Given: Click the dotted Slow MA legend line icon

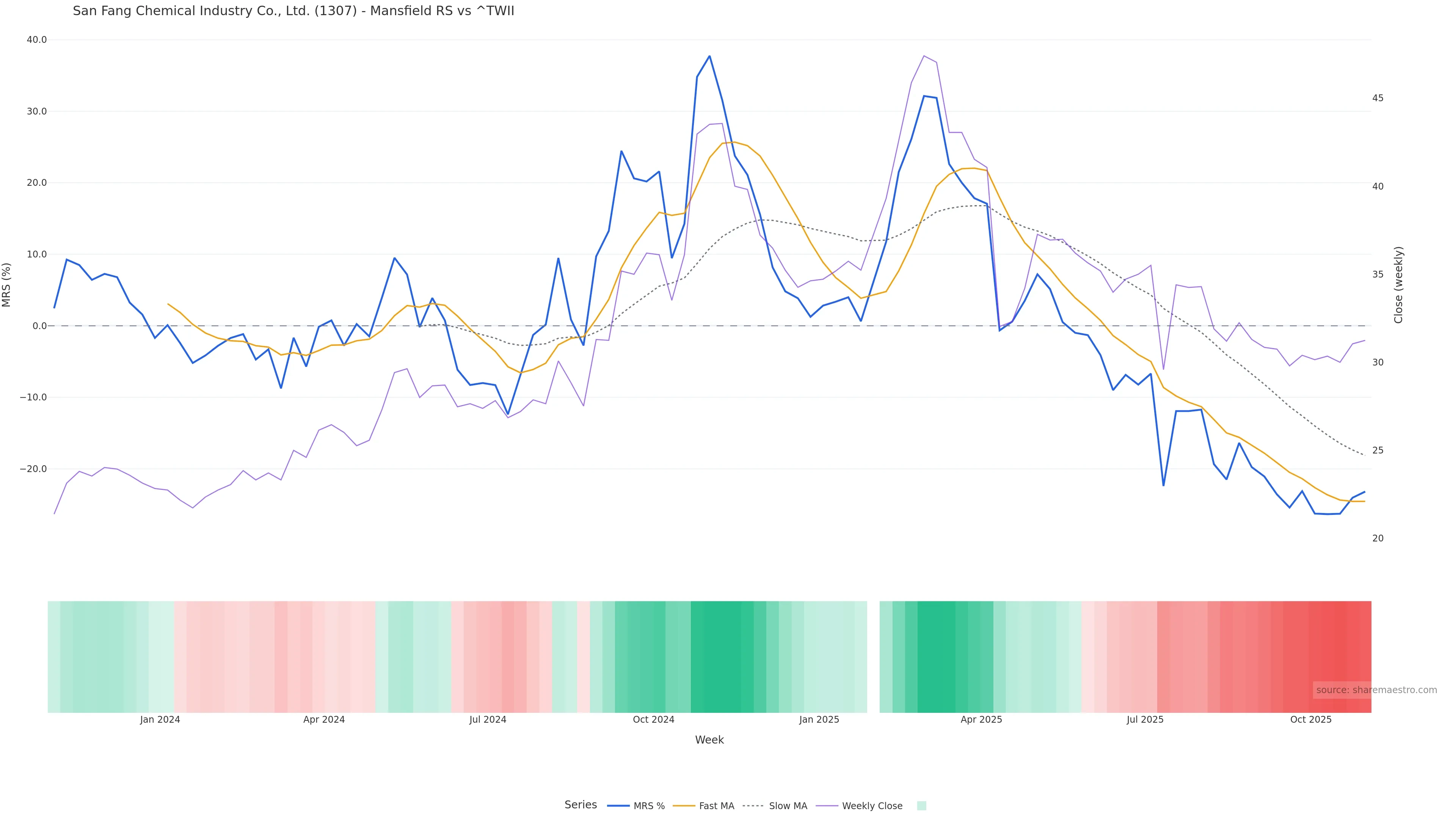Looking at the screenshot, I should pyautogui.click(x=753, y=806).
